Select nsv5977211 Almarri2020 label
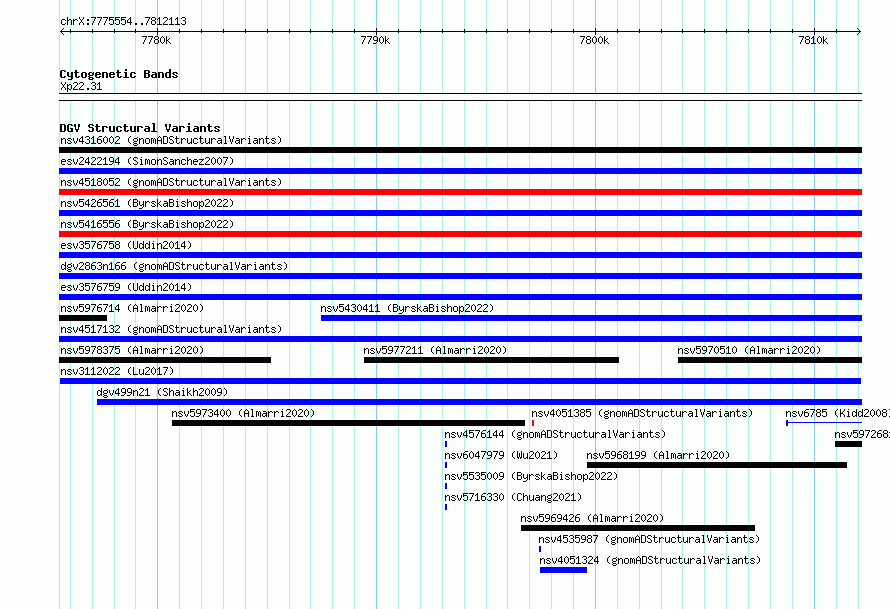Viewport: 890px width, 609px height. pos(435,350)
